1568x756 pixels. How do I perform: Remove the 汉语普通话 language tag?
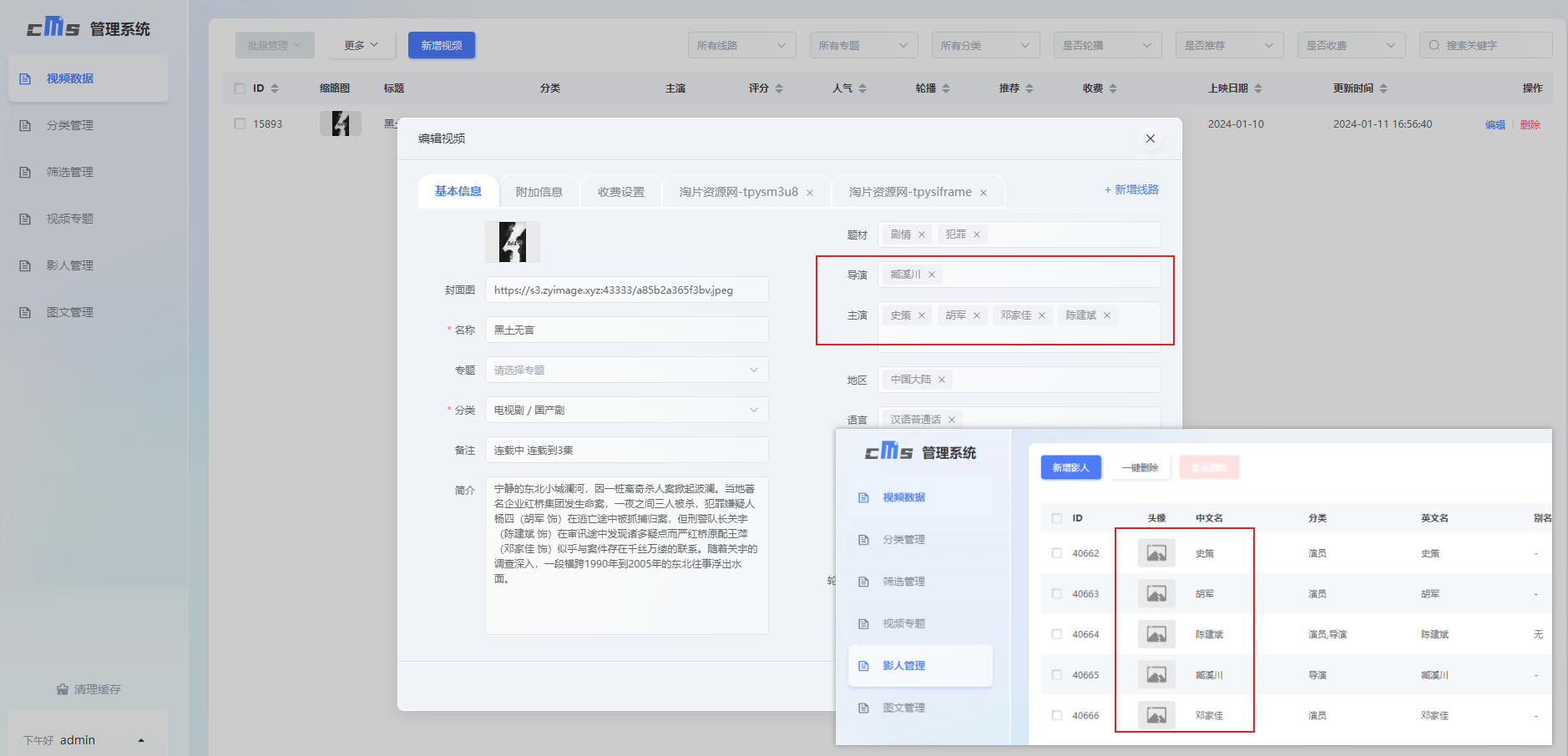click(952, 420)
